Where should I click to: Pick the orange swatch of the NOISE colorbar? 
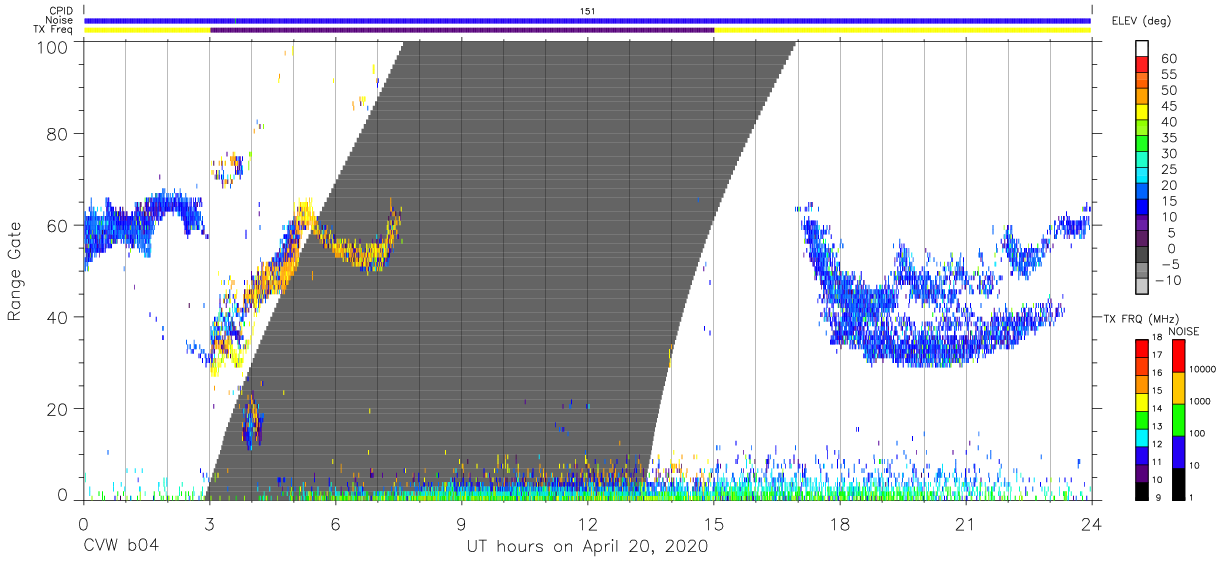[x=1178, y=387]
